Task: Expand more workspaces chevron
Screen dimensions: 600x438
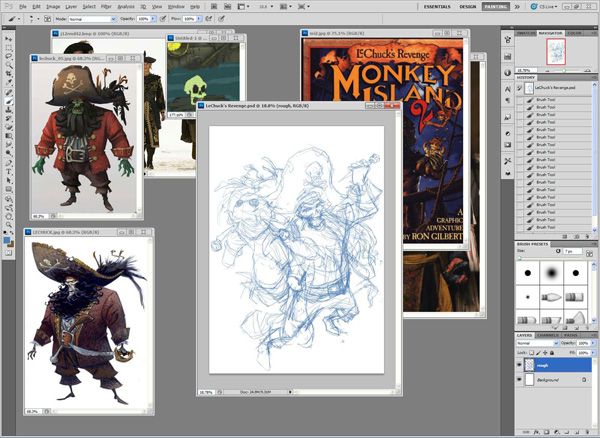Action: 517,7
